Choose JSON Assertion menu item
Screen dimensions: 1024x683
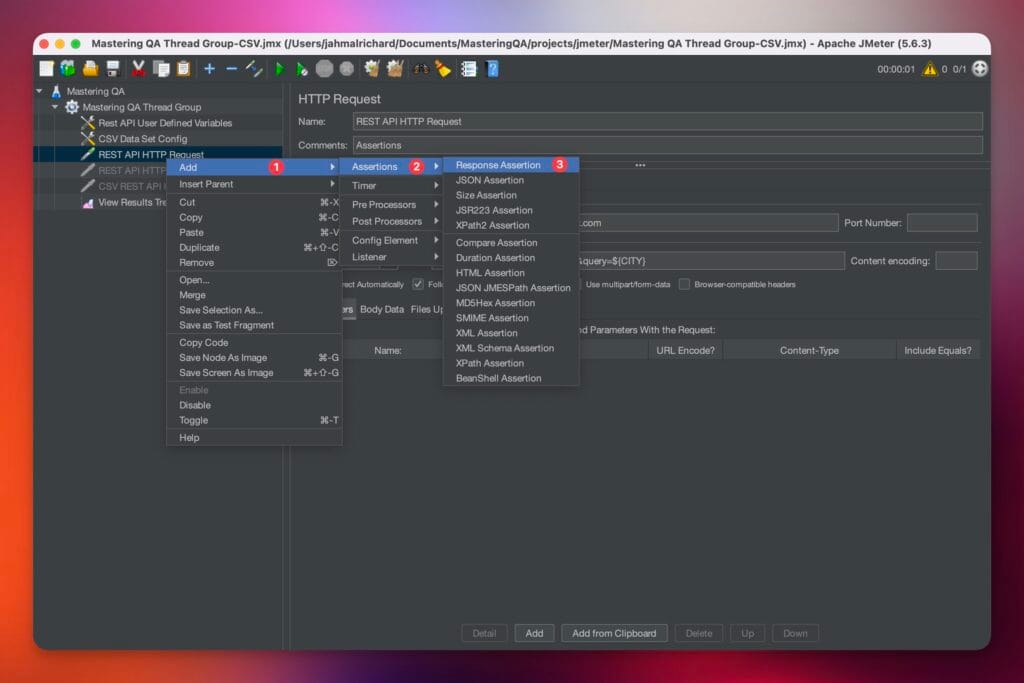click(x=511, y=180)
